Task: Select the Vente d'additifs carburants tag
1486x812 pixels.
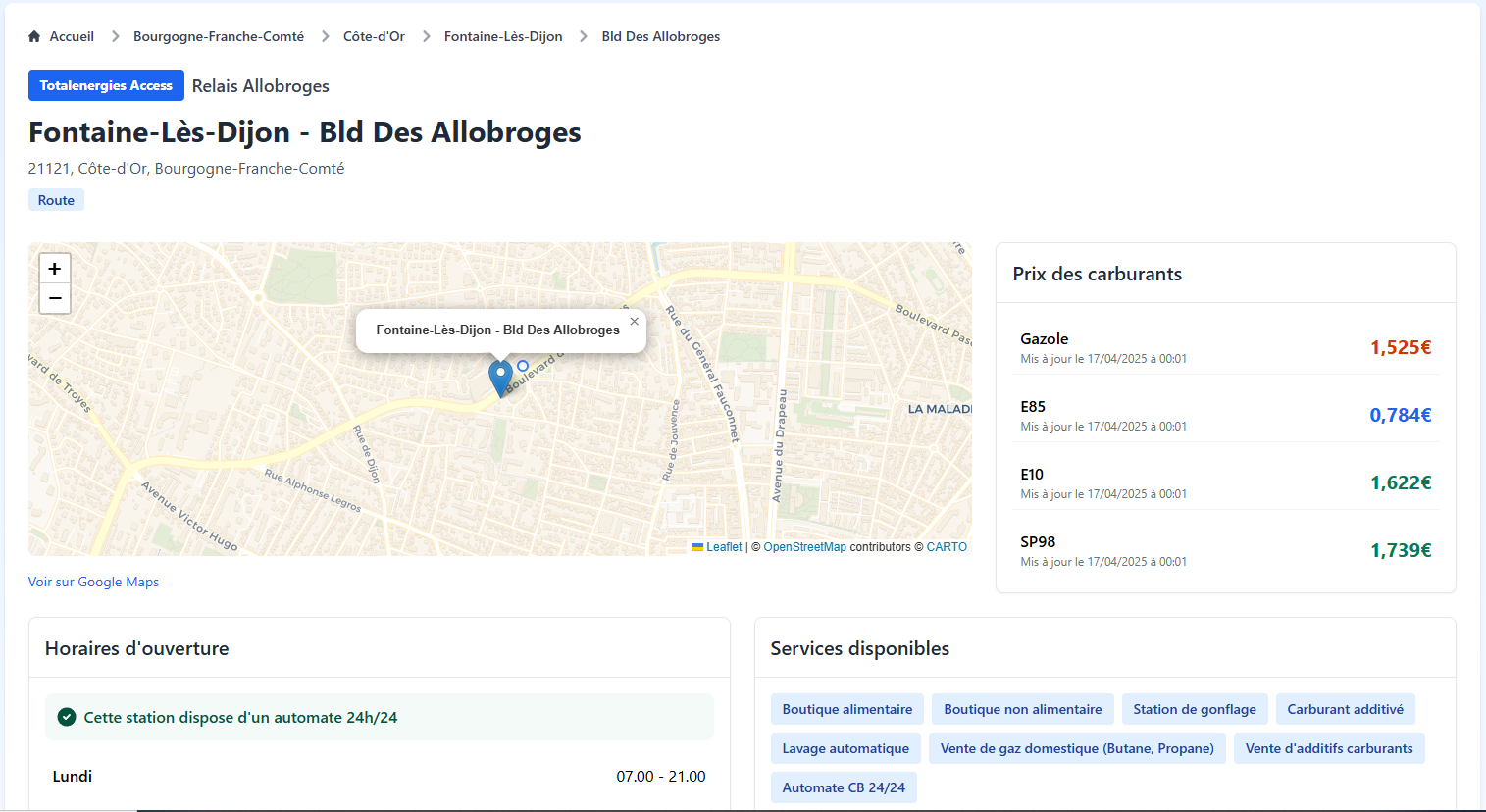Action: (x=1329, y=748)
